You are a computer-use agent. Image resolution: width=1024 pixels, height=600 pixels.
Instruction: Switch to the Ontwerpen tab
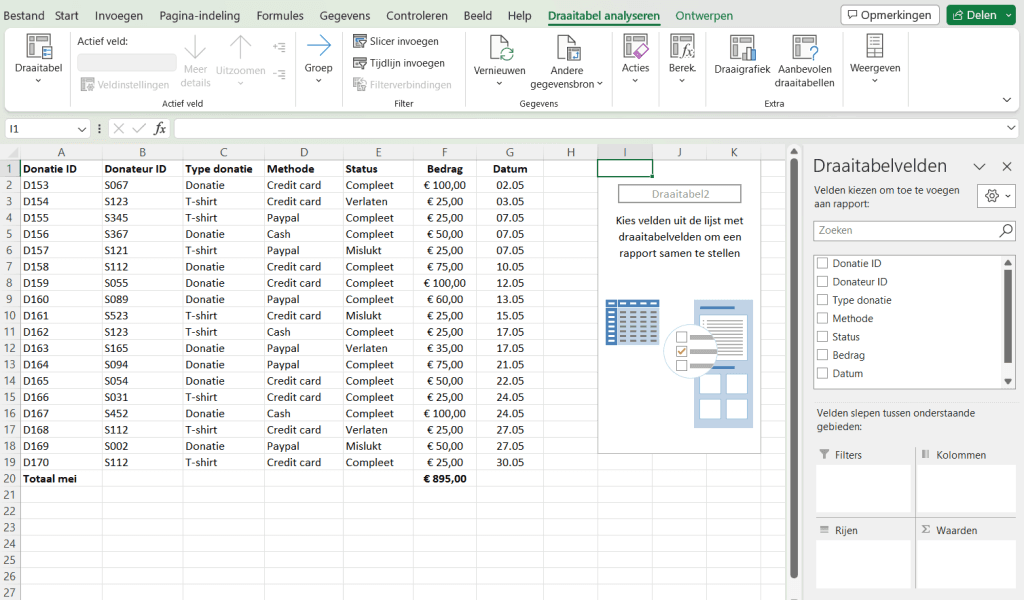click(704, 16)
